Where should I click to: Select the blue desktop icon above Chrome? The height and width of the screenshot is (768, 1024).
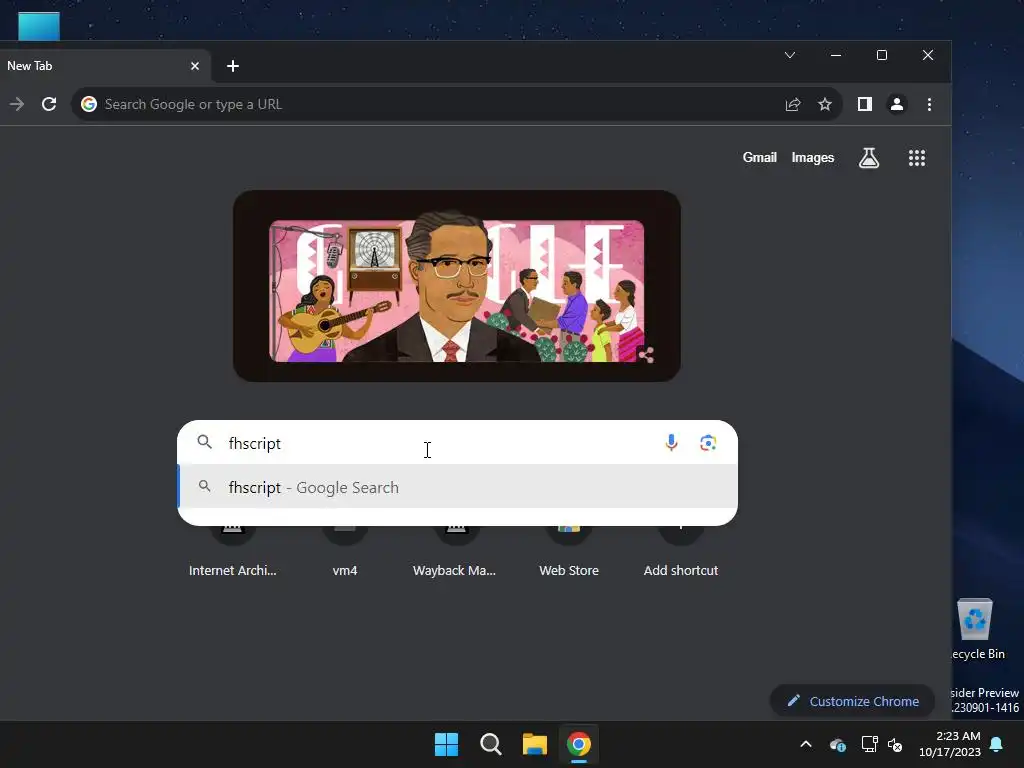pos(39,26)
